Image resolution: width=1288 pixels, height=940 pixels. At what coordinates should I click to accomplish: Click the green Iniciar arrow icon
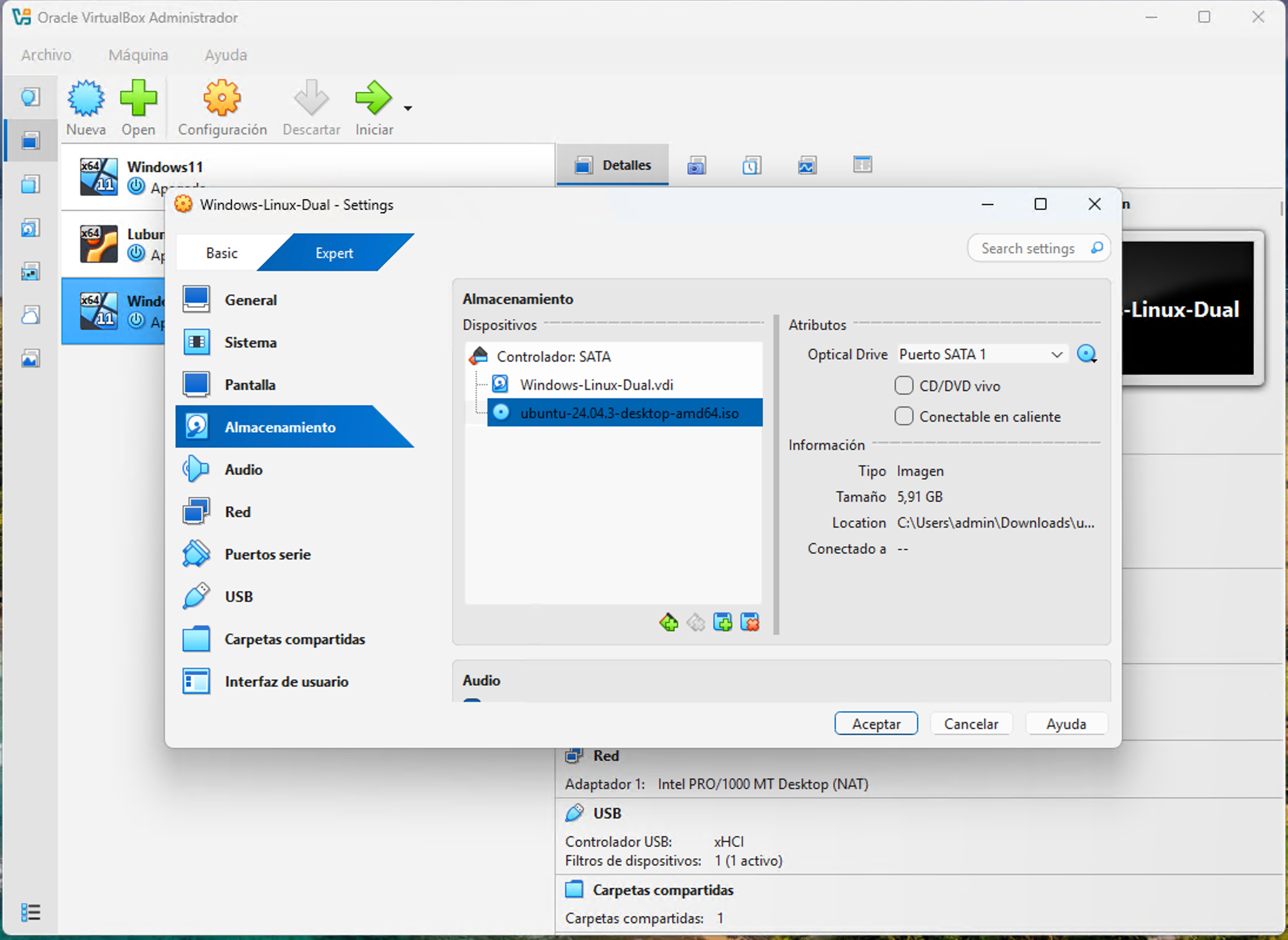[x=373, y=98]
